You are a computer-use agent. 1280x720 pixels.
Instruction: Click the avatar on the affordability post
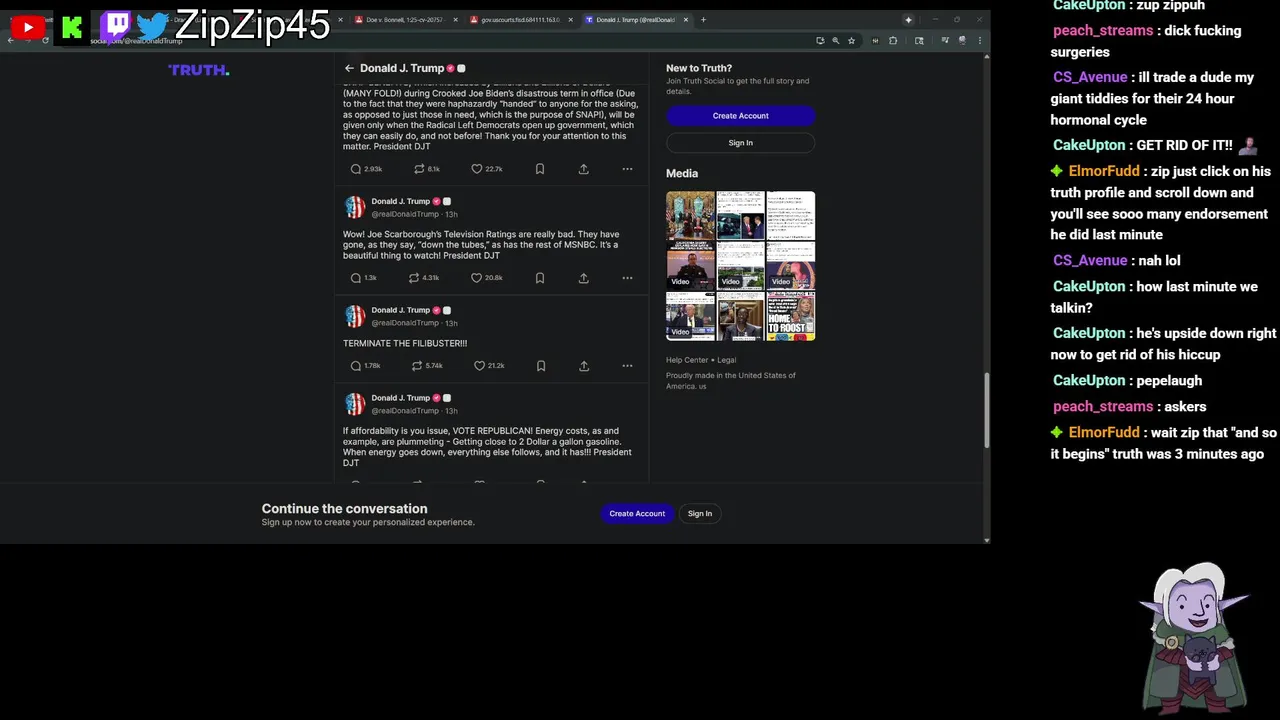point(355,404)
